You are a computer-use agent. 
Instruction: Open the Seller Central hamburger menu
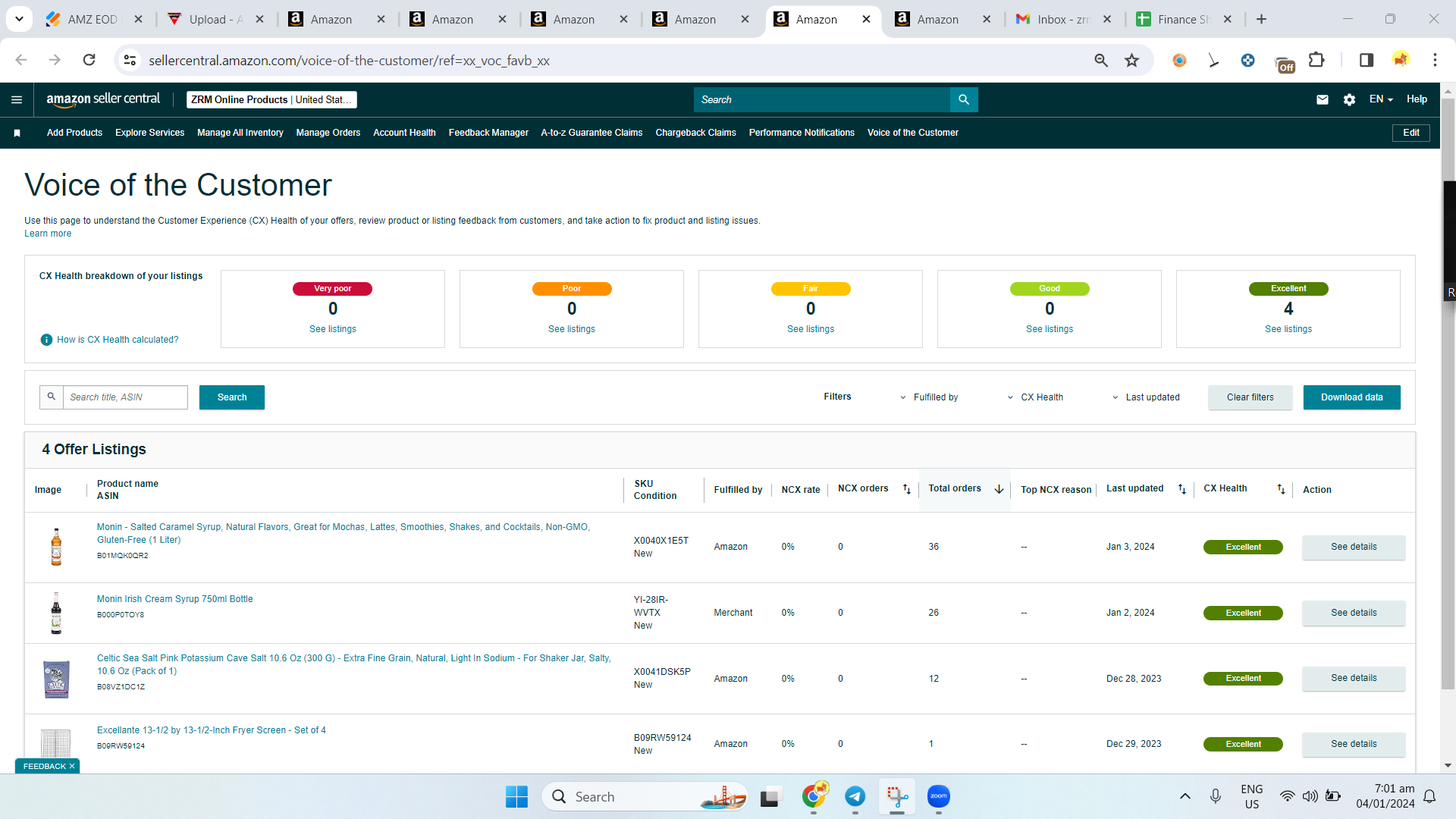coord(17,99)
